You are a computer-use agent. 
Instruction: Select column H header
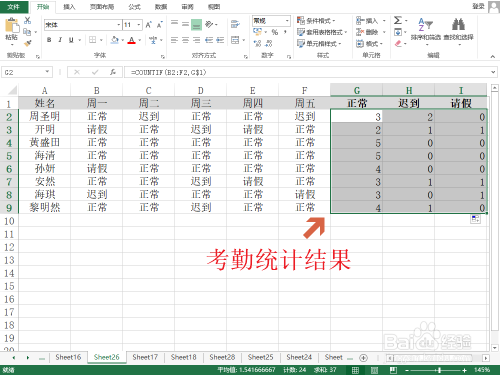[409, 90]
